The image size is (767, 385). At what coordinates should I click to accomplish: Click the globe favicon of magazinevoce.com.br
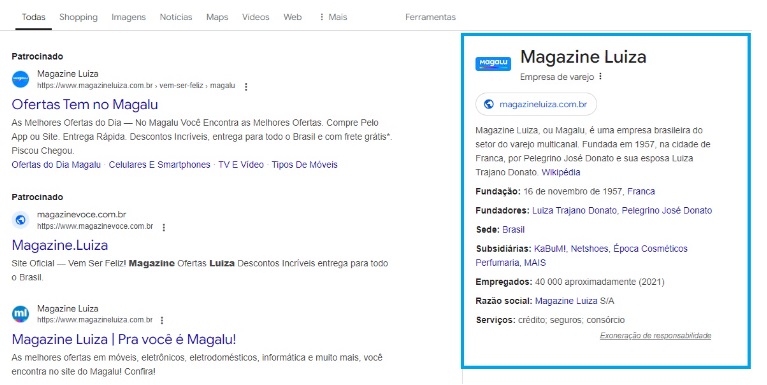(x=21, y=220)
